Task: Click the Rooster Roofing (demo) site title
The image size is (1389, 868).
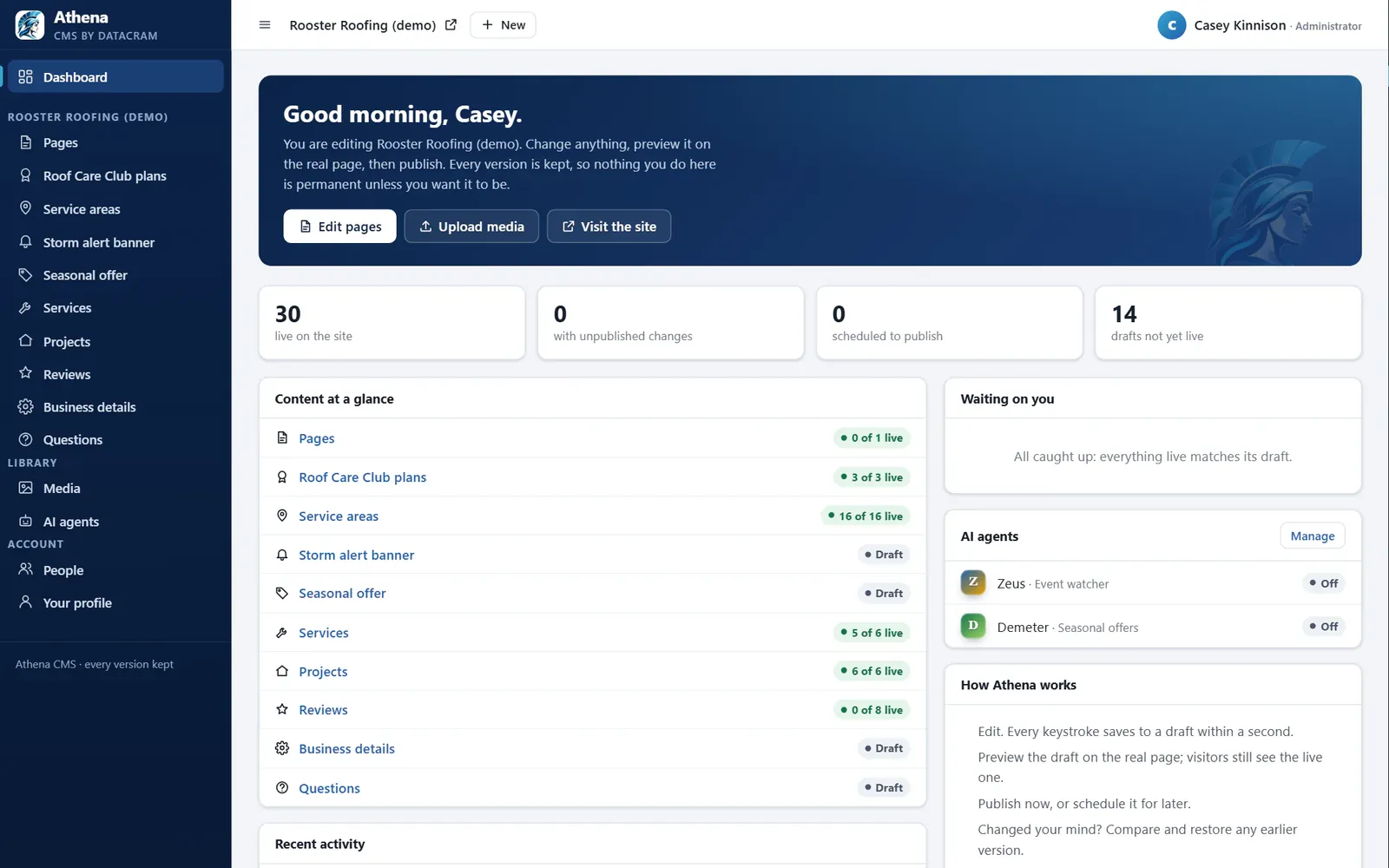Action: [362, 25]
